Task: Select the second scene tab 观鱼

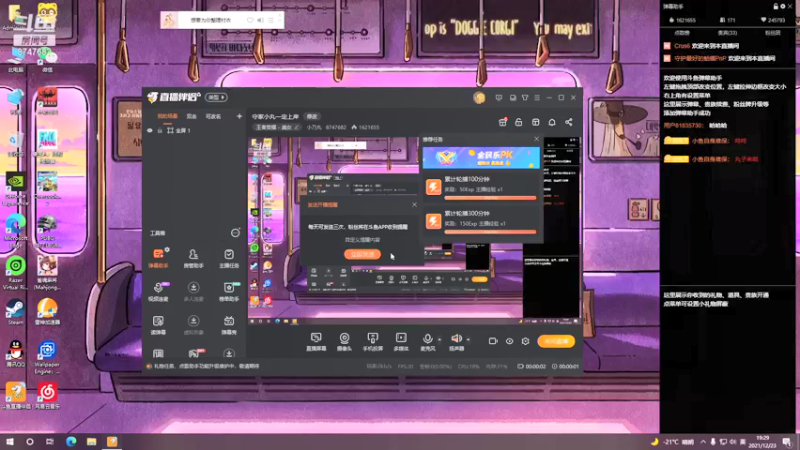Action: (191, 116)
